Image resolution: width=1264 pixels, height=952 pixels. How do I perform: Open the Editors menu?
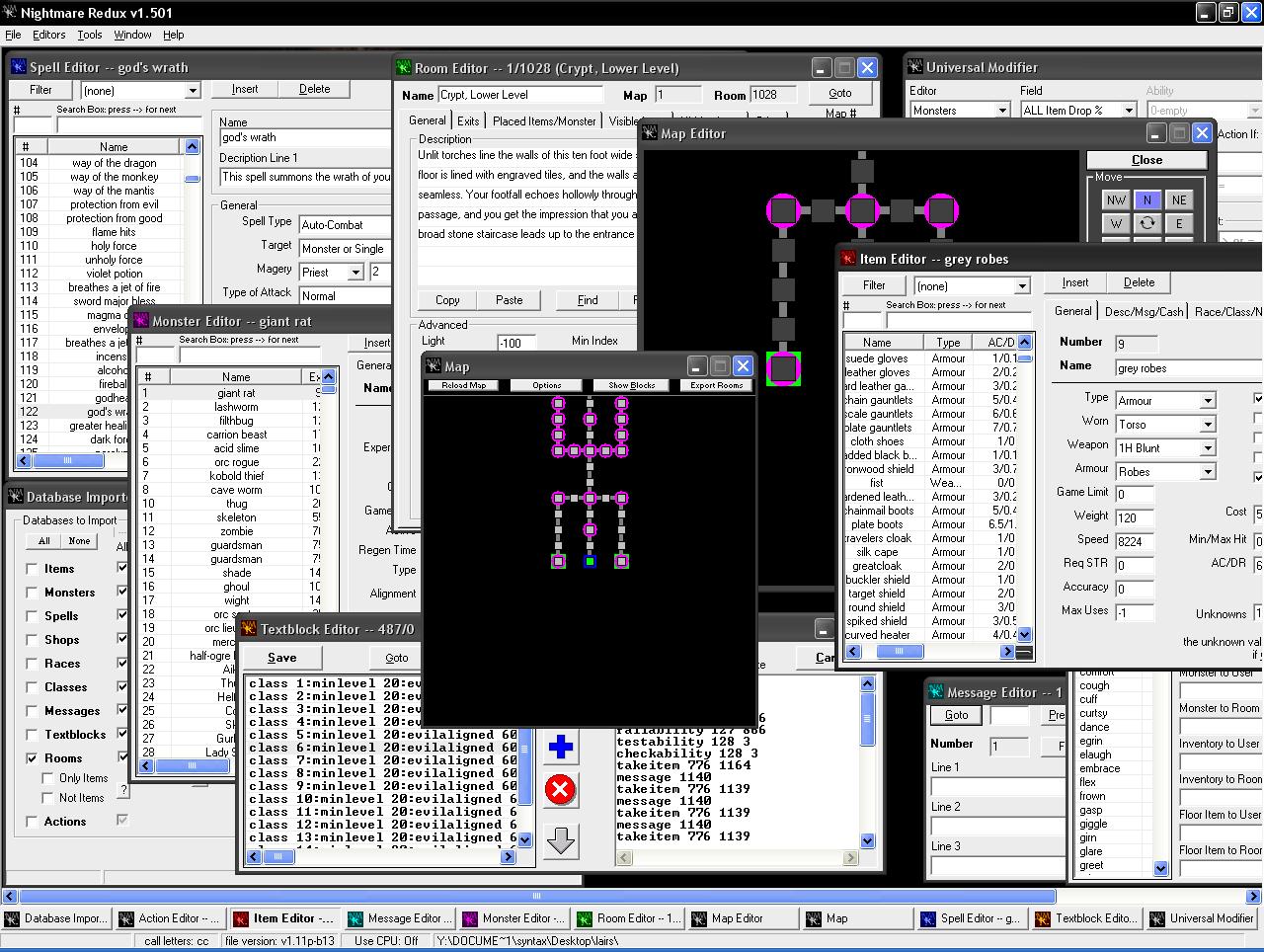click(x=48, y=35)
